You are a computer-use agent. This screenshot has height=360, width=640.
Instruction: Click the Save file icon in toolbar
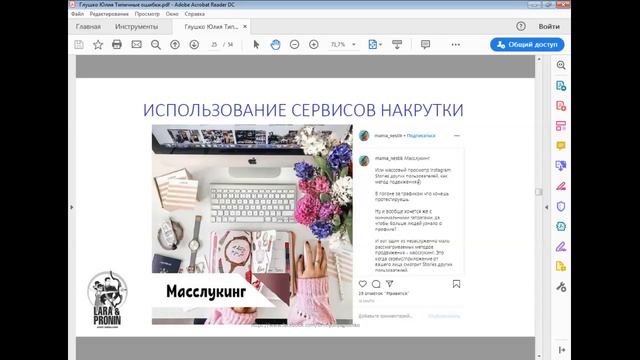click(x=79, y=44)
